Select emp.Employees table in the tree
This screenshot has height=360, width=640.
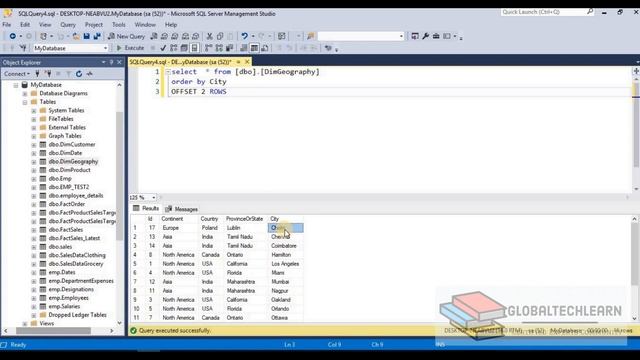coord(69,298)
